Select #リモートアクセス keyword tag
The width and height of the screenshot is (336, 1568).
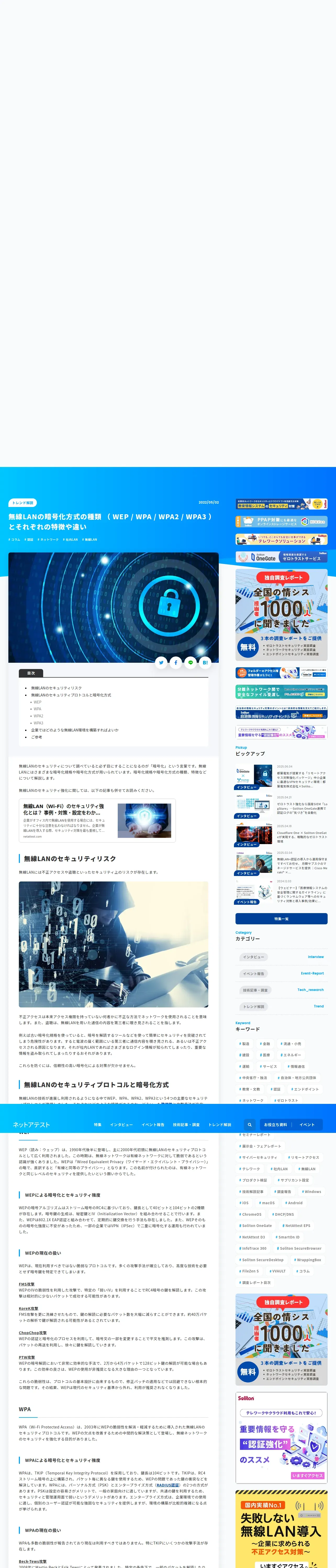303,1157
